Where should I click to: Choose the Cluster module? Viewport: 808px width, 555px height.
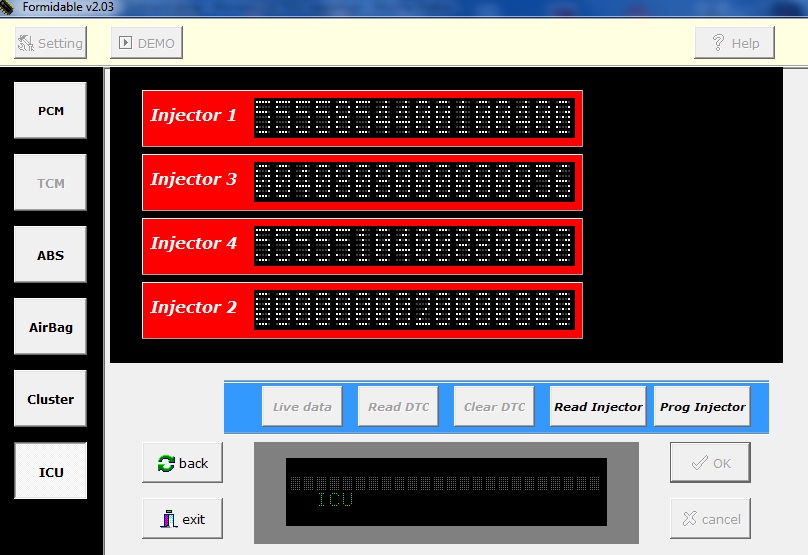click(x=50, y=399)
